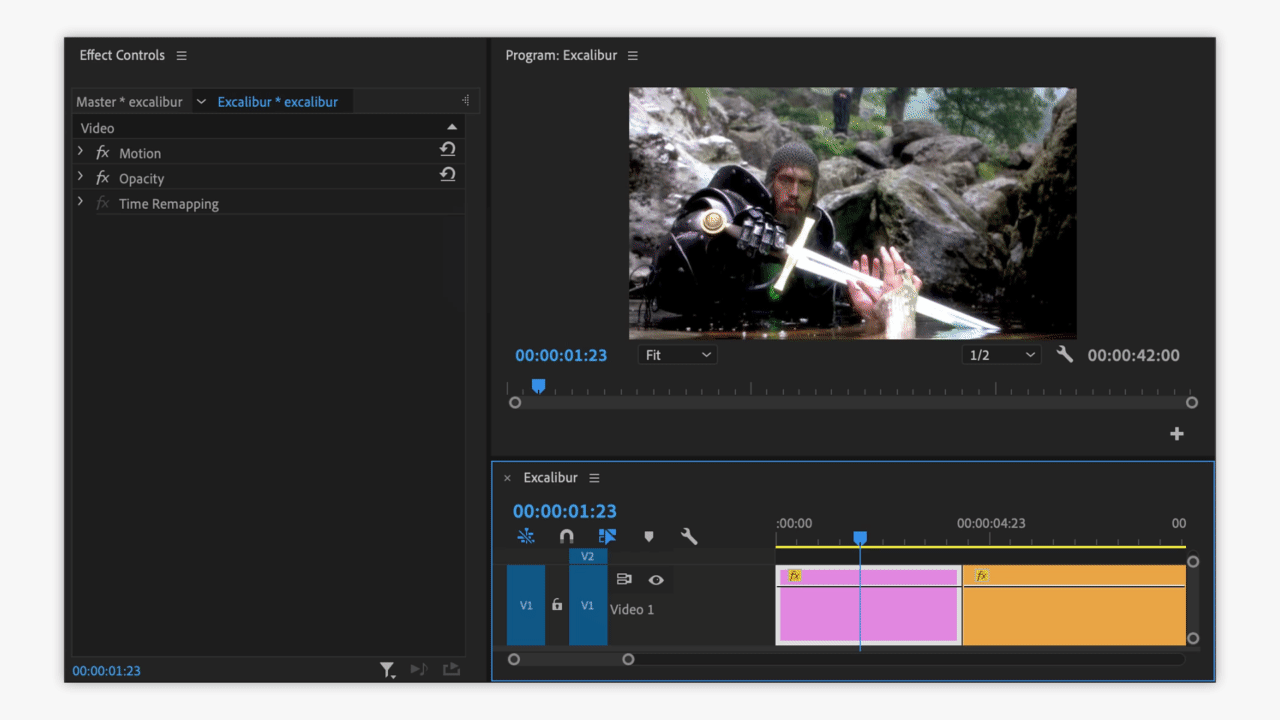Viewport: 1280px width, 720px height.
Task: Click the plus Button Editor icon
Action: 1176,433
